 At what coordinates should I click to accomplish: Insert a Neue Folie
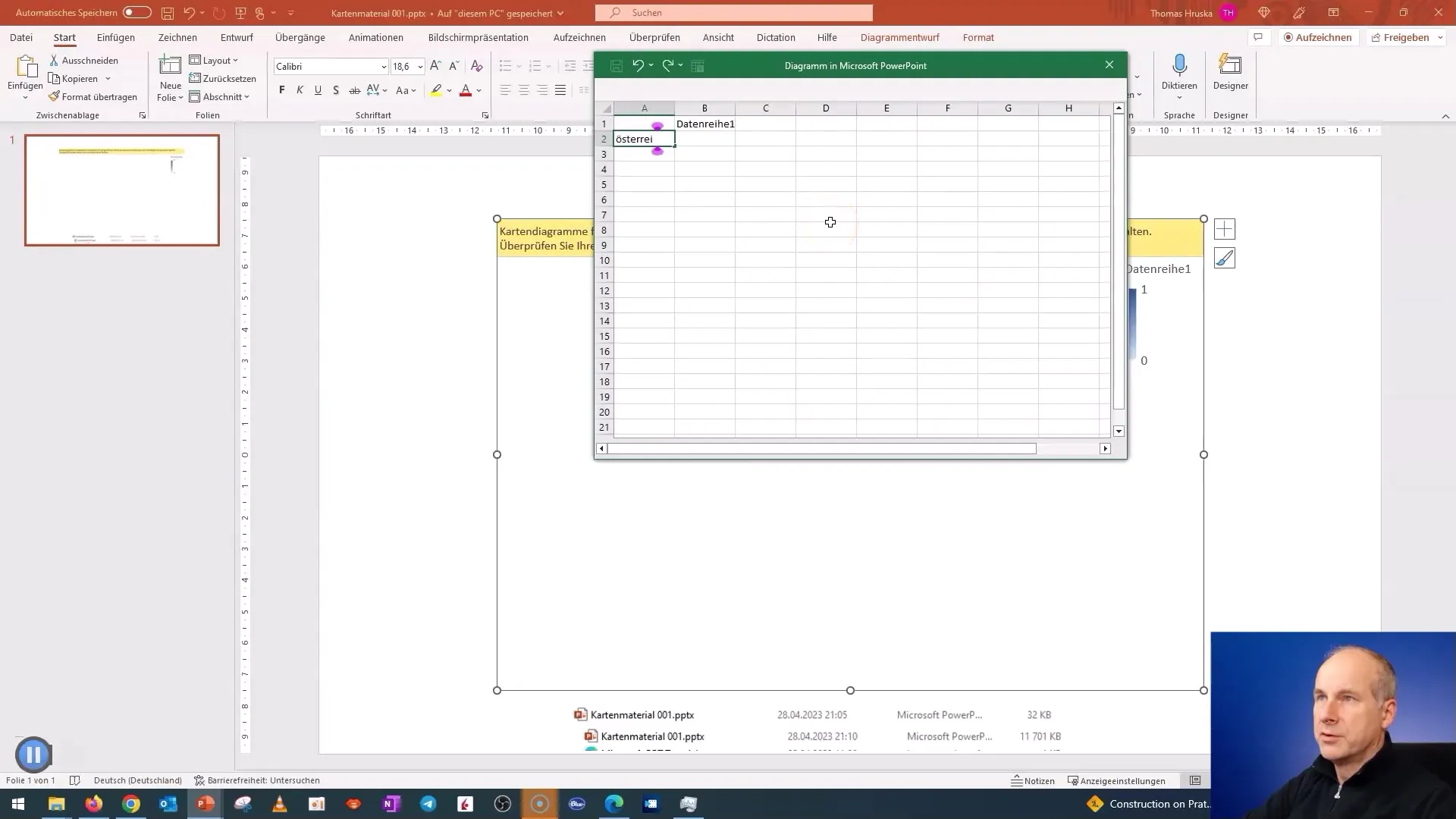170,78
